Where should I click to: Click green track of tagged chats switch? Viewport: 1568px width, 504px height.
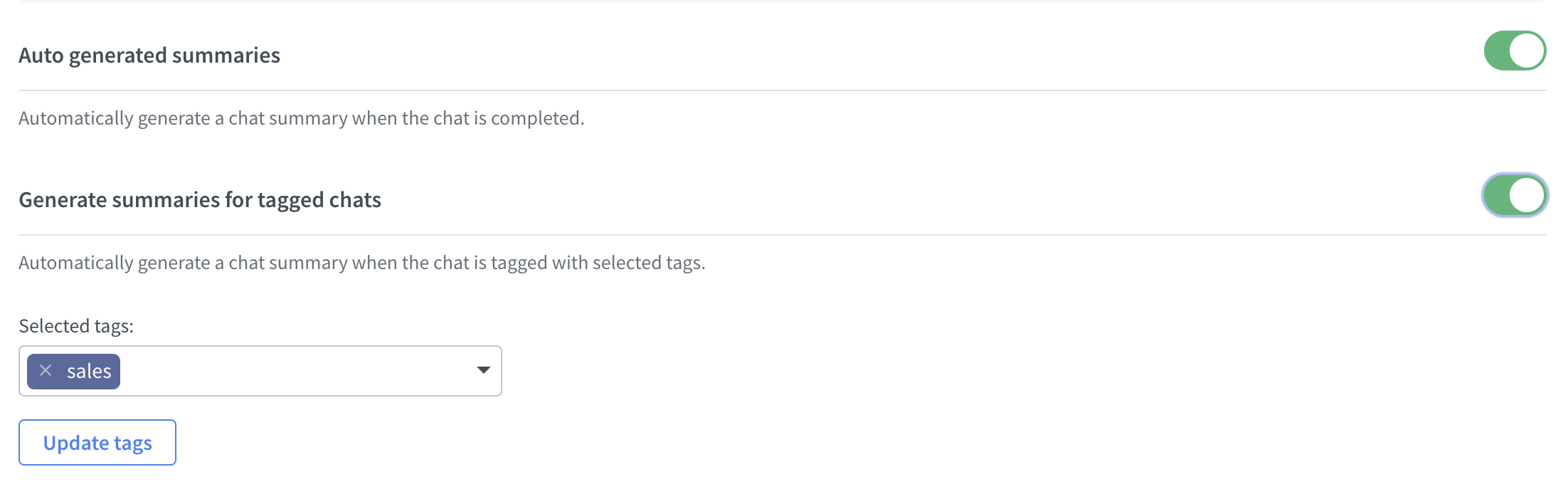[x=1497, y=195]
